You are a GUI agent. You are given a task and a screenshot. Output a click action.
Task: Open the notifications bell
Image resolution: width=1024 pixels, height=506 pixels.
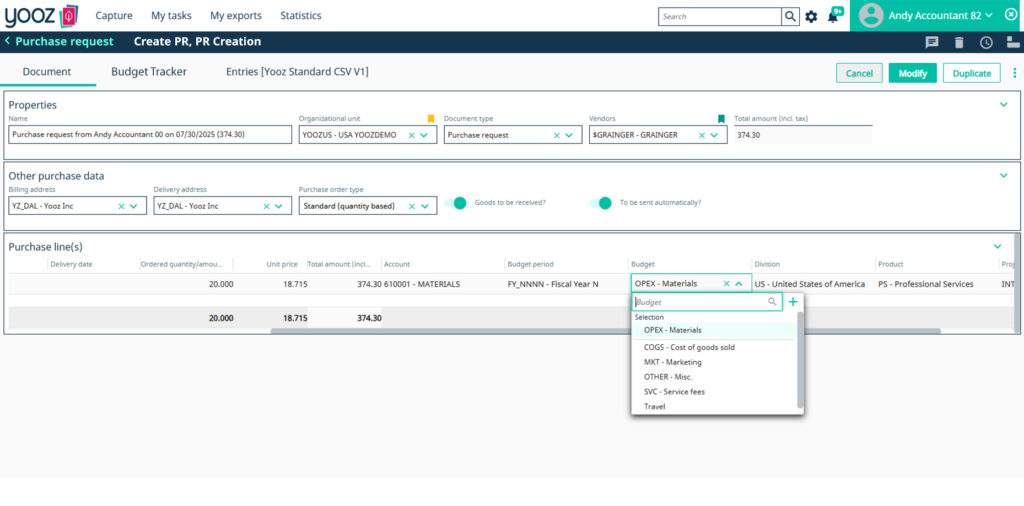833,16
